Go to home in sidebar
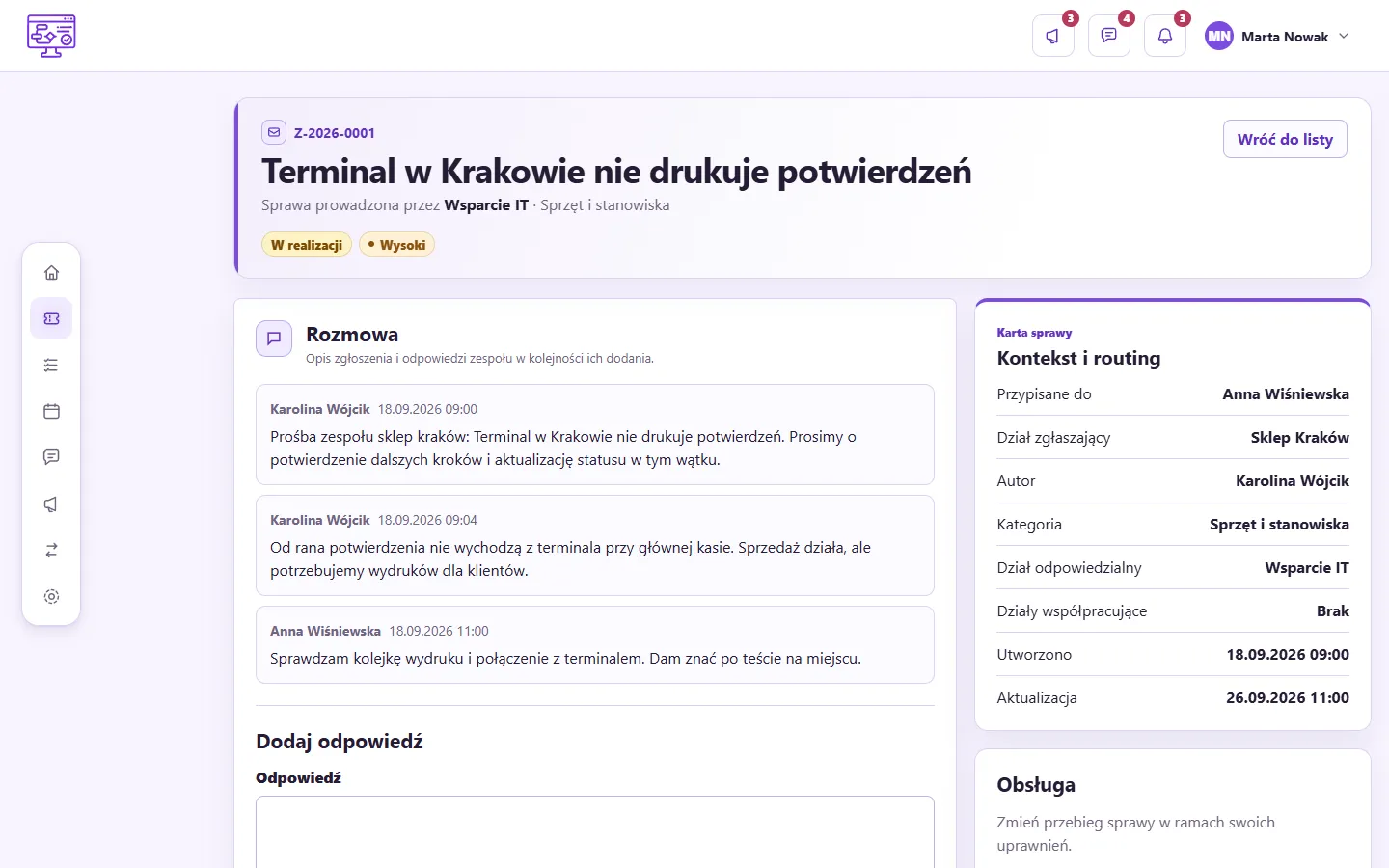The width and height of the screenshot is (1389, 868). coord(51,273)
